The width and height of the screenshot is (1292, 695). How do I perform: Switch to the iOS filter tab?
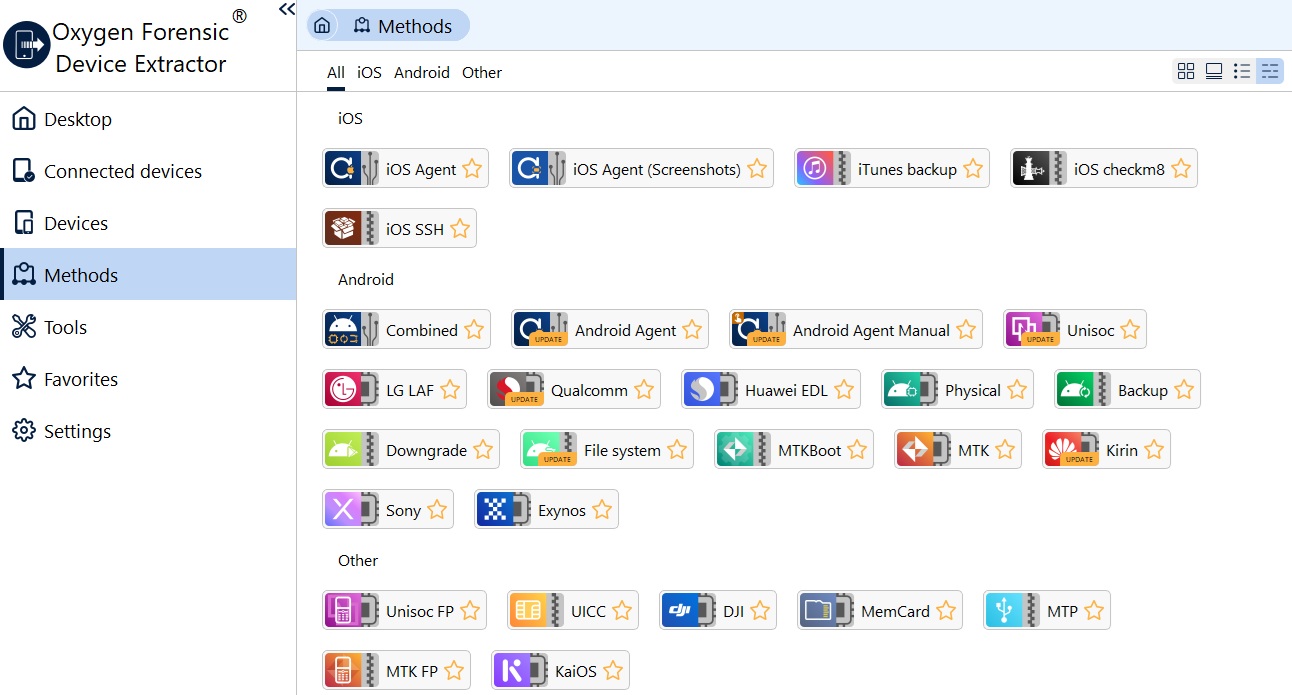tap(369, 72)
